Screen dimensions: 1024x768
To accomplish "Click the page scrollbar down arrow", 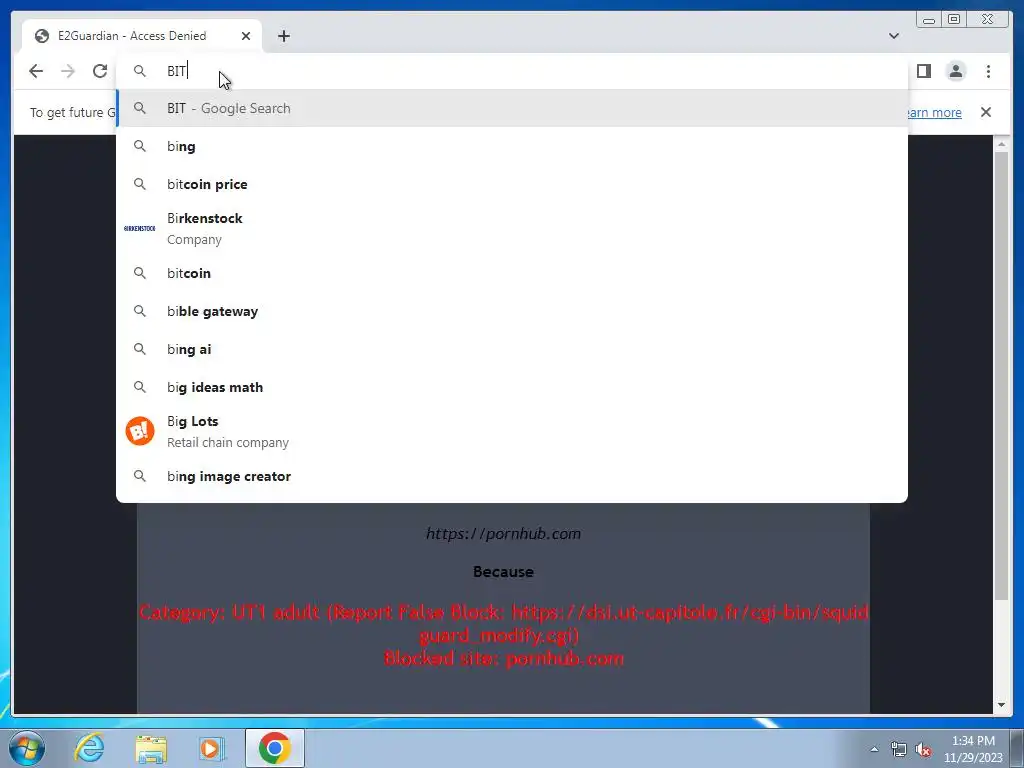I will (x=1002, y=705).
